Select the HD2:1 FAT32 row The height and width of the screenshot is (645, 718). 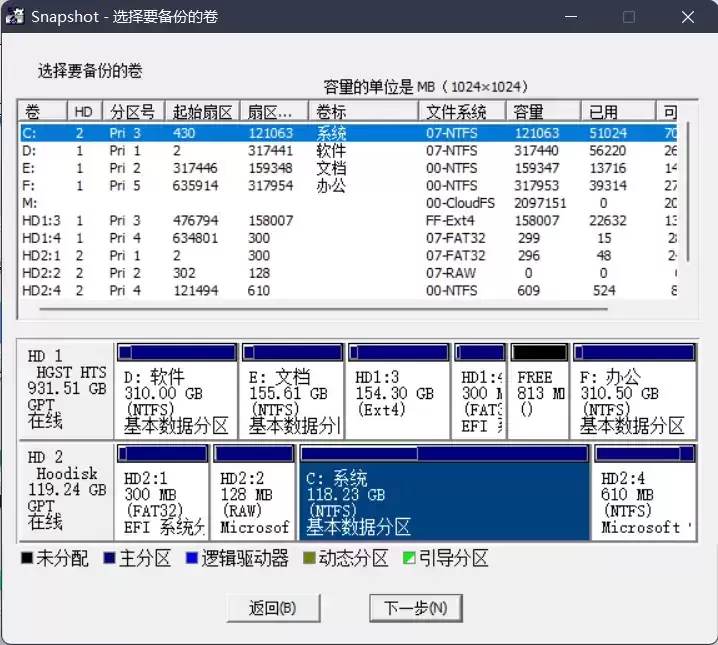pyautogui.click(x=348, y=255)
